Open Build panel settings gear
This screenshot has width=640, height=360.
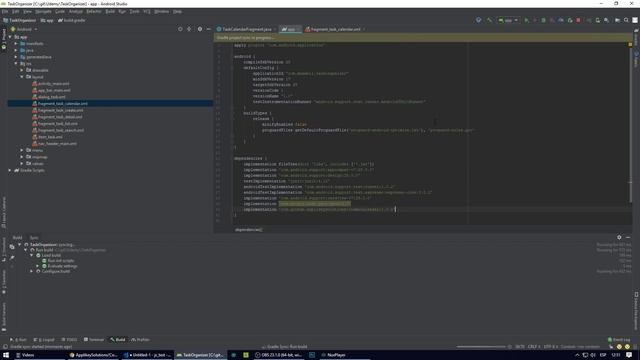pyautogui.click(x=619, y=237)
